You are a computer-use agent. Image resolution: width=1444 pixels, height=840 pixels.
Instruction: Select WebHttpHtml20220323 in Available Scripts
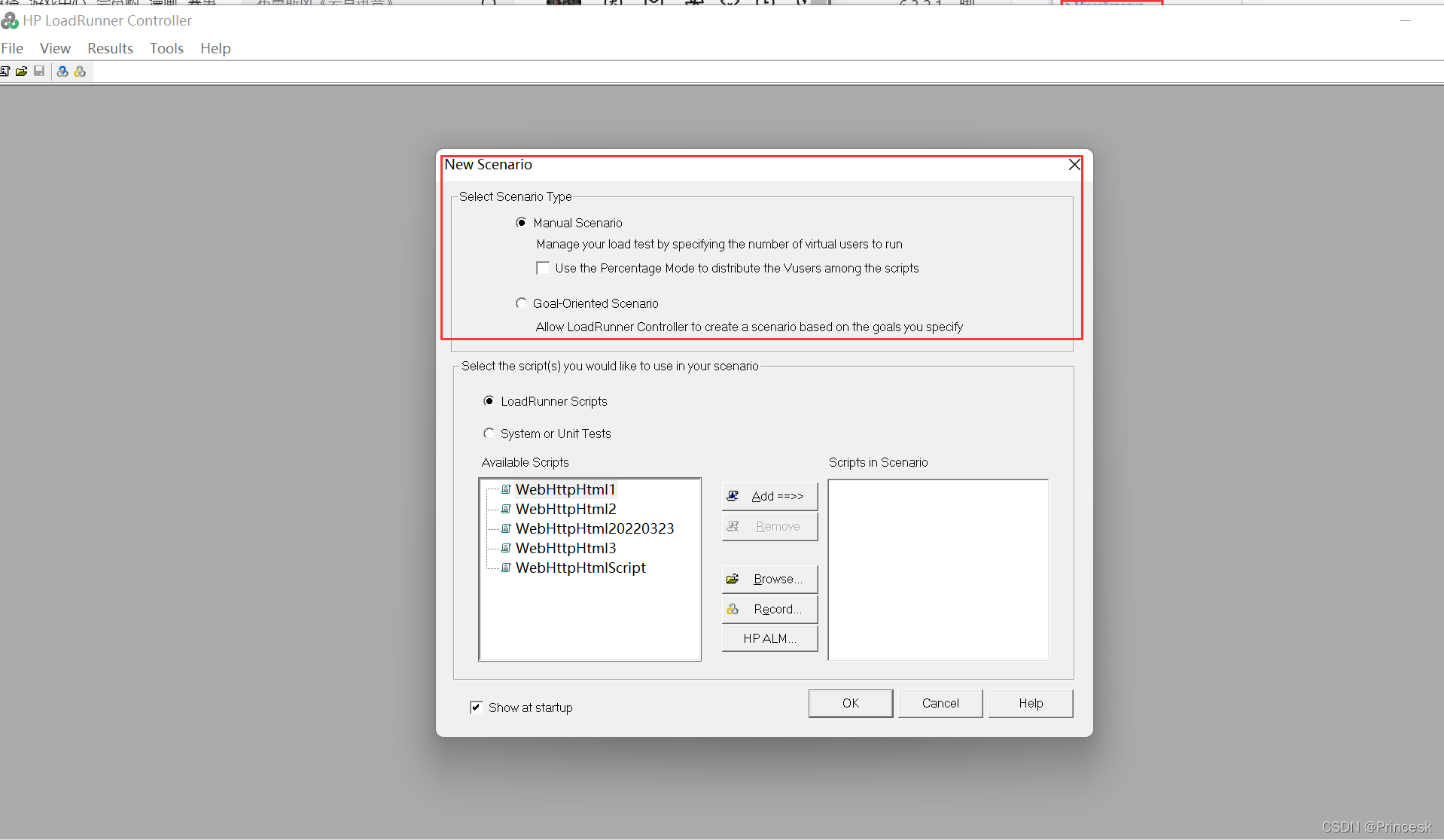pos(595,528)
